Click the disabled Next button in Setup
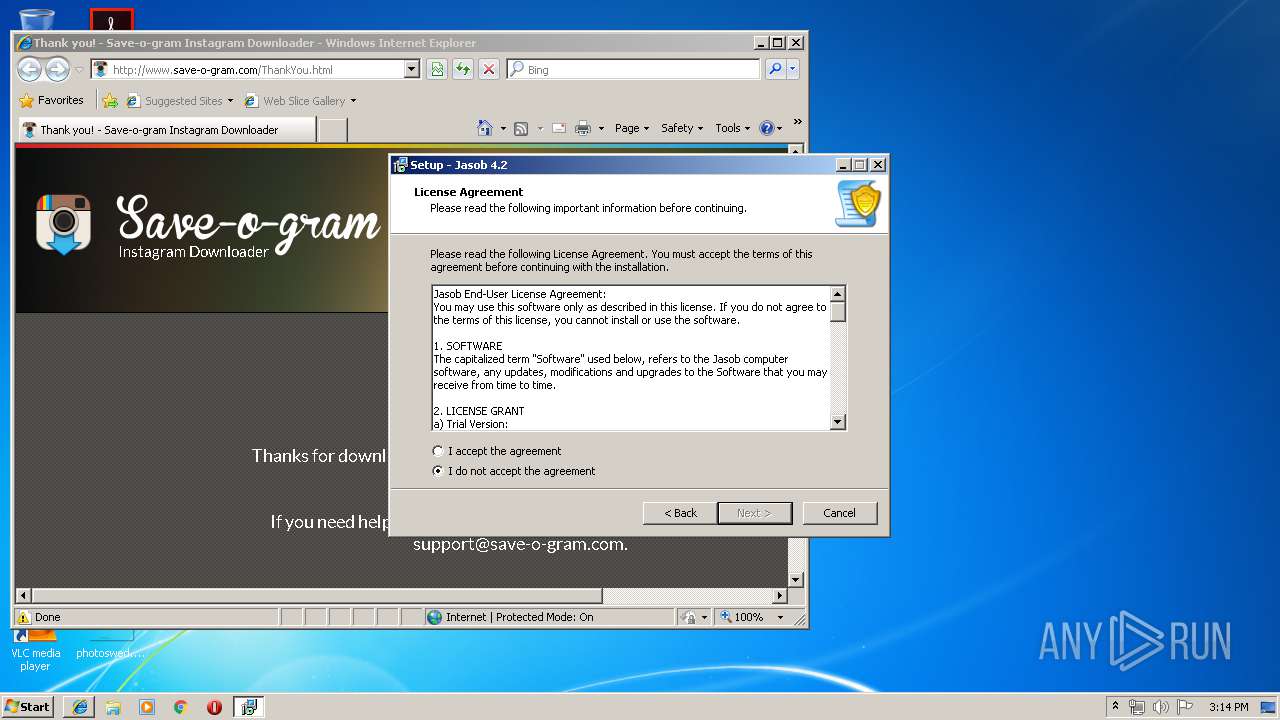 coord(754,513)
